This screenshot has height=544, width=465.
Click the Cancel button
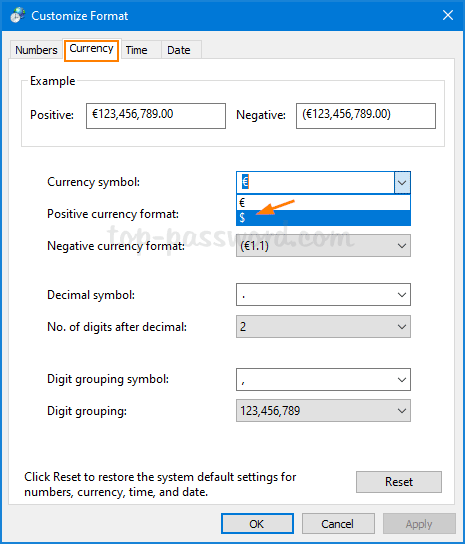[338, 524]
